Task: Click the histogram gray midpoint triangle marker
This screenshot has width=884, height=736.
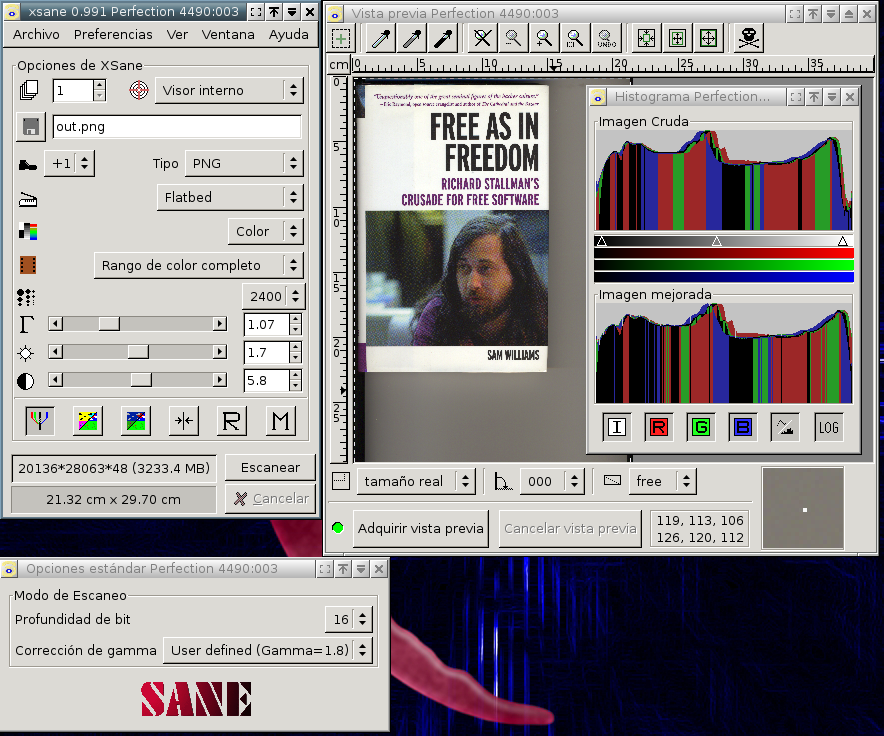Action: 717,241
